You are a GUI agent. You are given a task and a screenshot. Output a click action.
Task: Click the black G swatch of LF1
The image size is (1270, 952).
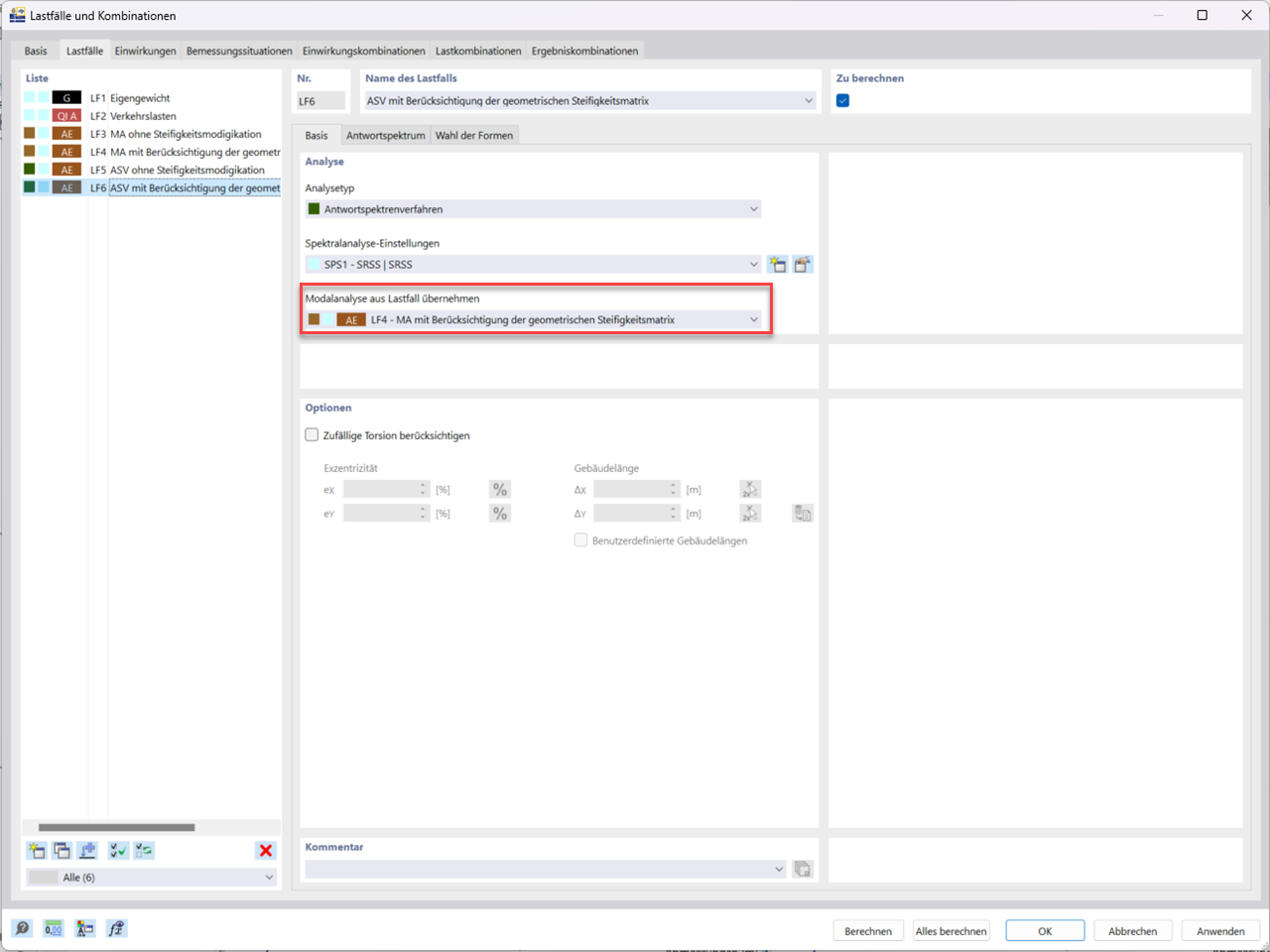[x=66, y=98]
